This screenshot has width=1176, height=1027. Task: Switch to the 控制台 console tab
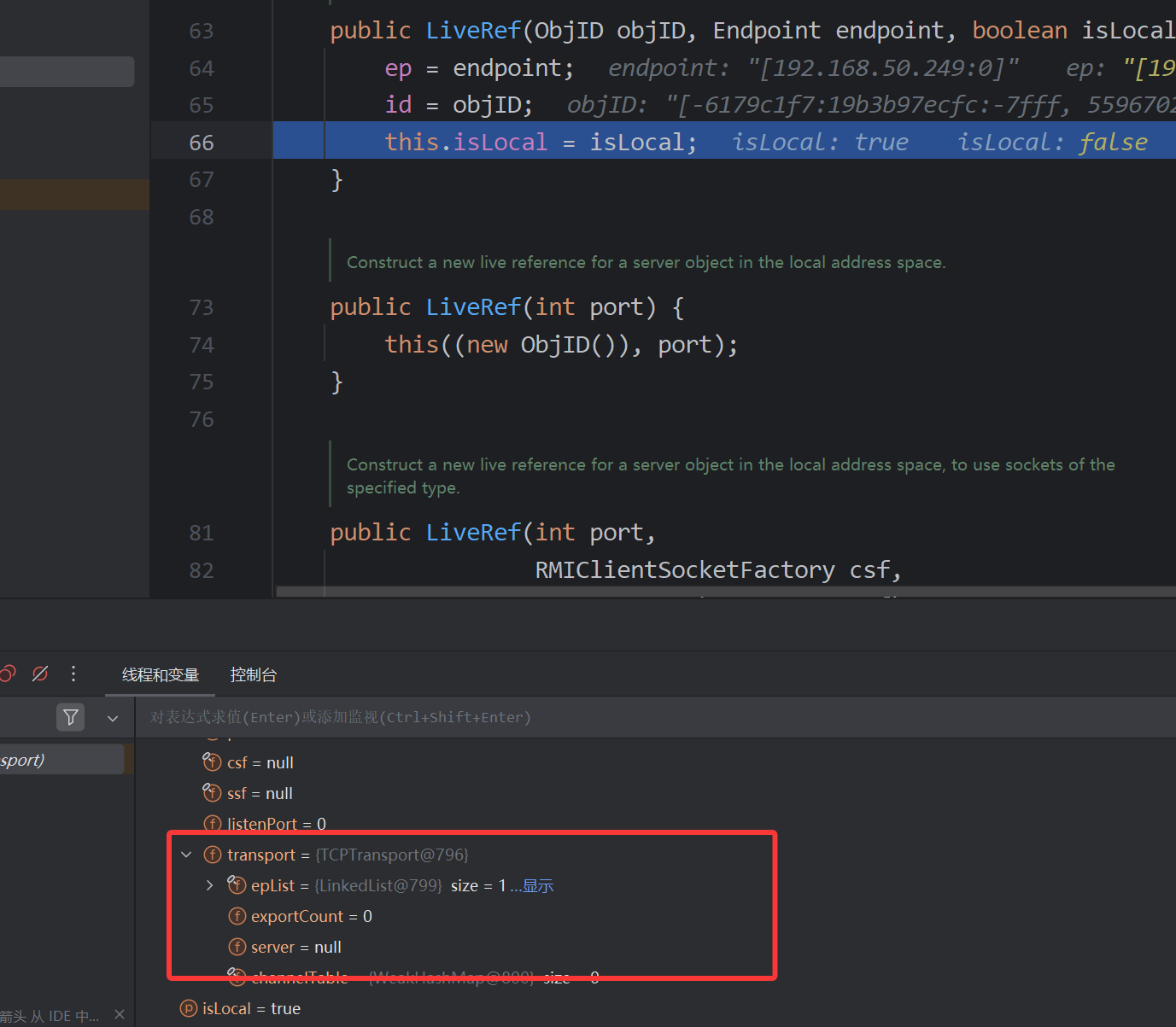point(254,674)
